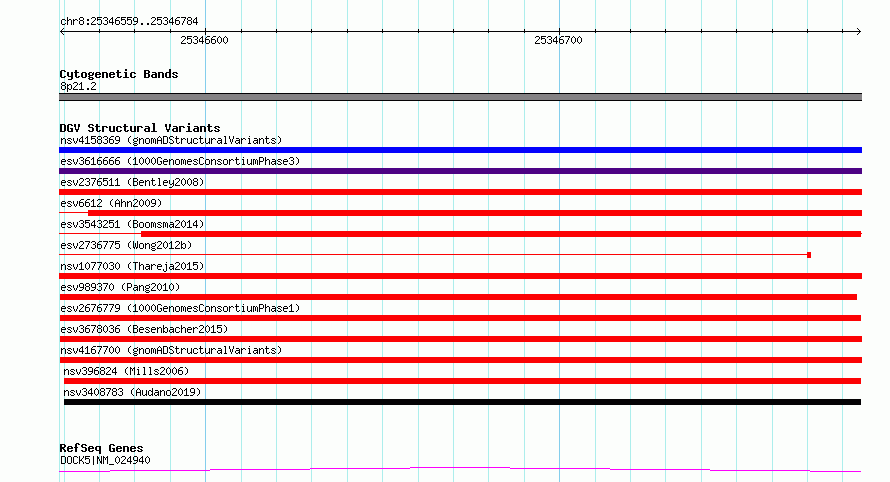Select the red esv2376511 variant bar
890x482 pixels.
(460, 192)
